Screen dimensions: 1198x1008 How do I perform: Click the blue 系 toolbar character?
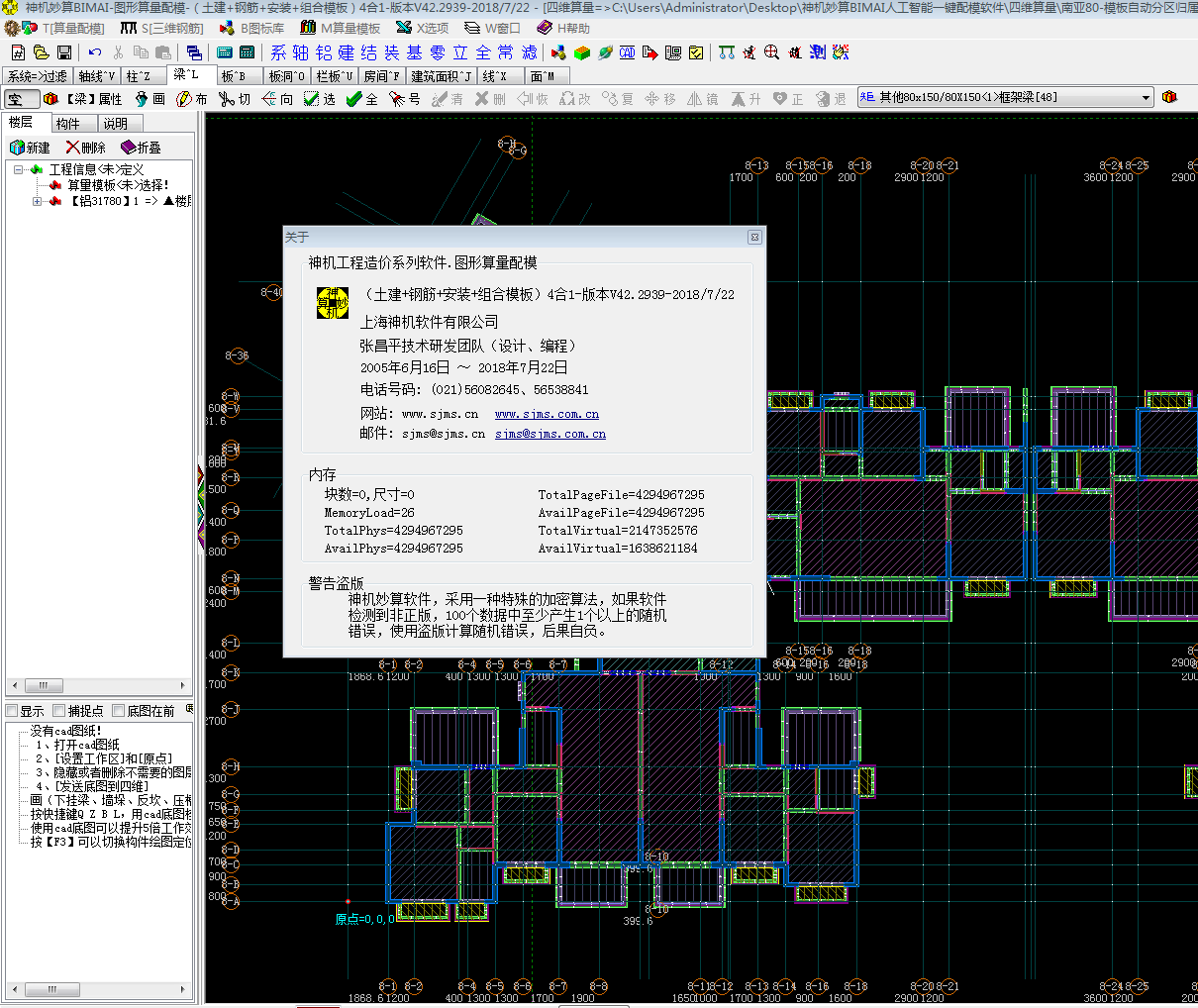point(278,52)
